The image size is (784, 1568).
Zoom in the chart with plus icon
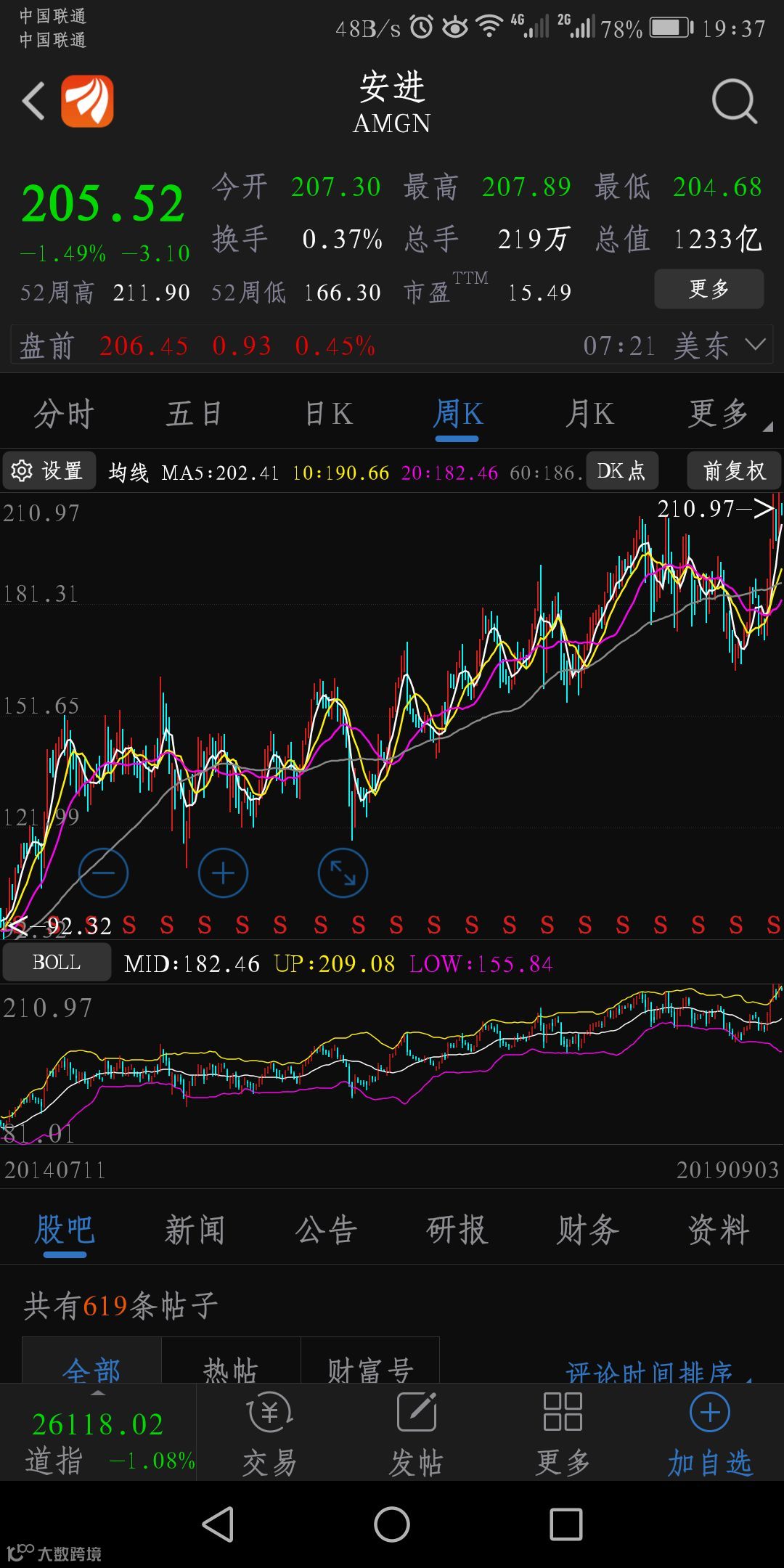[x=223, y=873]
